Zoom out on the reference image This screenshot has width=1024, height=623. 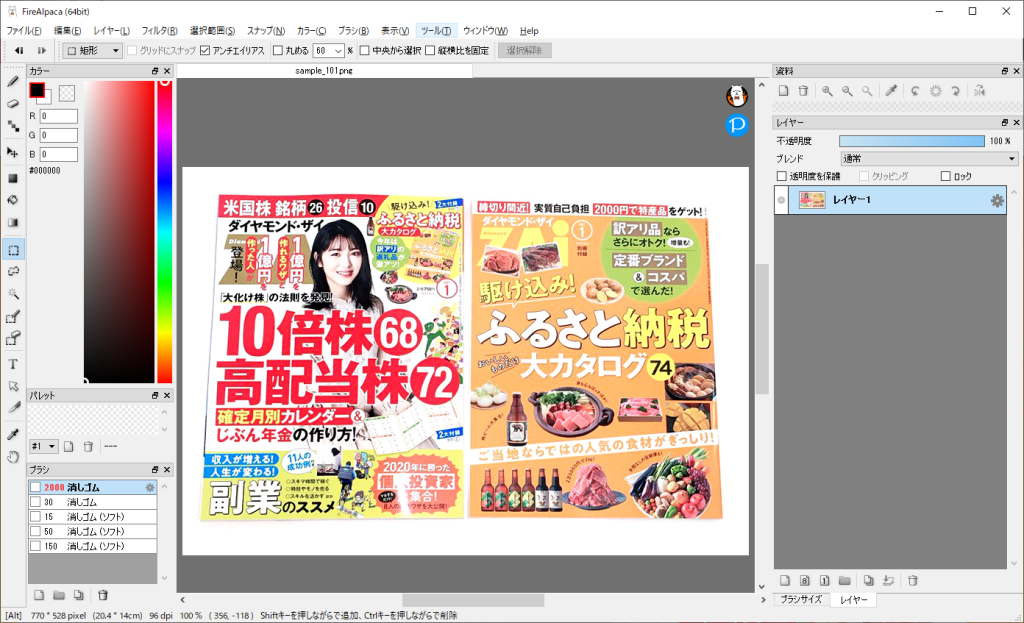tap(847, 91)
